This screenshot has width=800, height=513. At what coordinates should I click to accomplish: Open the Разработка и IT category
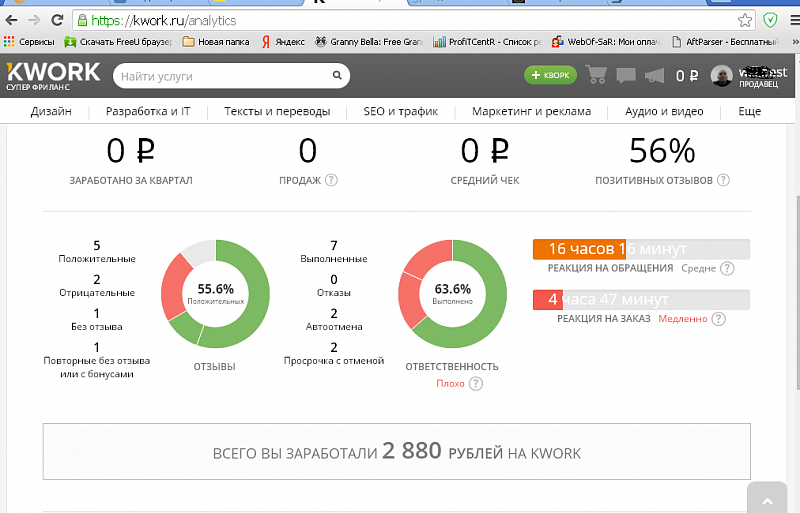148,111
